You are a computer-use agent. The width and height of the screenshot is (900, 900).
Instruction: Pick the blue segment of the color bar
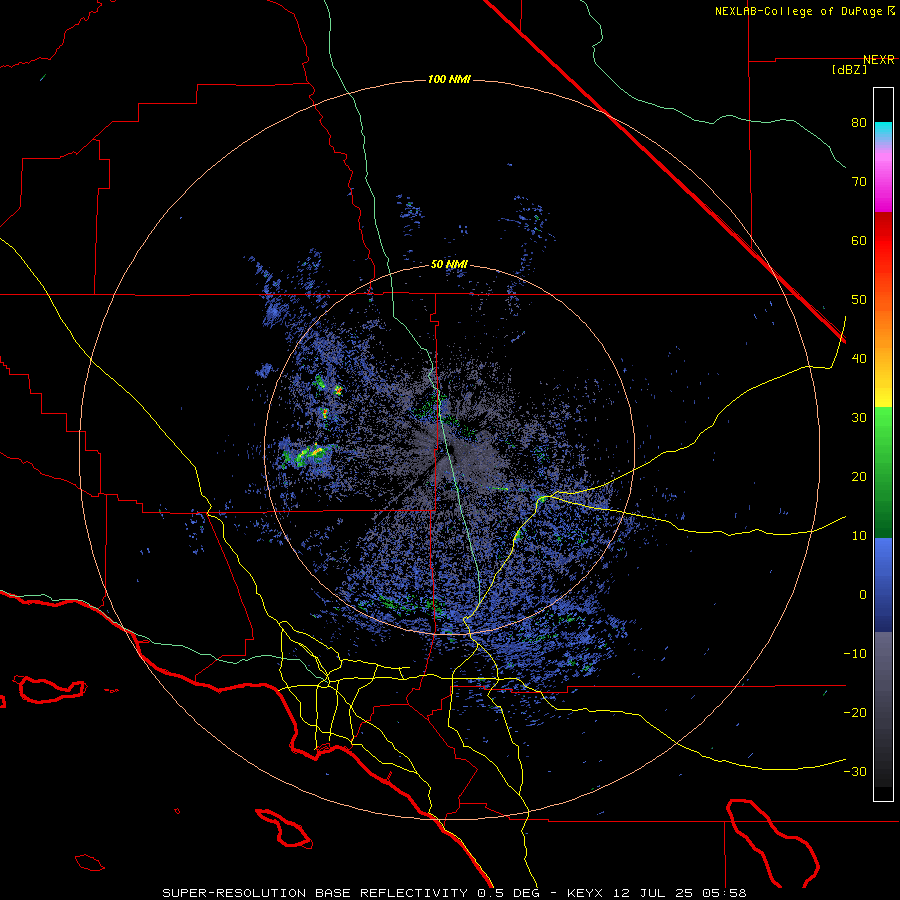tap(883, 585)
